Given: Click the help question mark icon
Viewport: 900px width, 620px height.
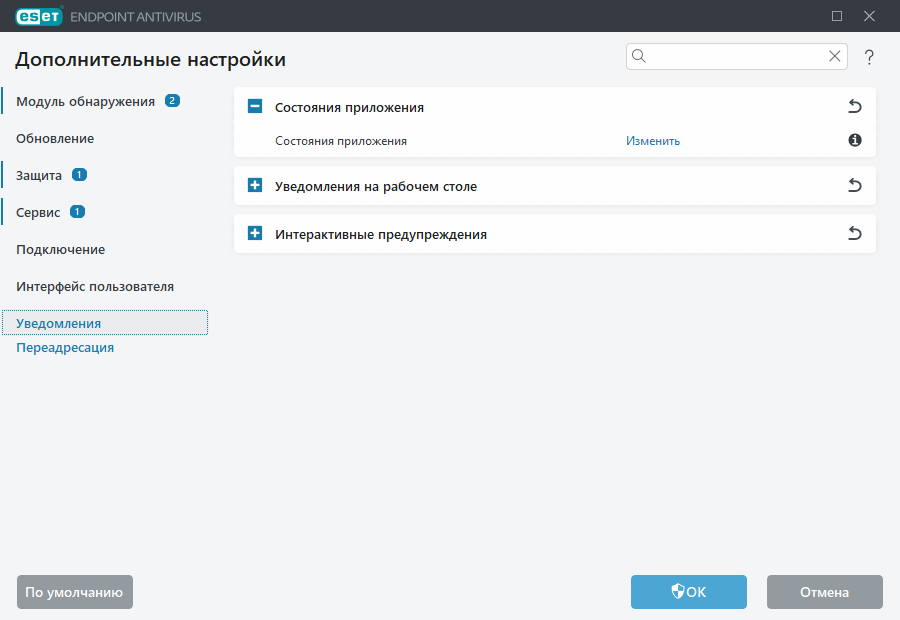Looking at the screenshot, I should tap(869, 57).
